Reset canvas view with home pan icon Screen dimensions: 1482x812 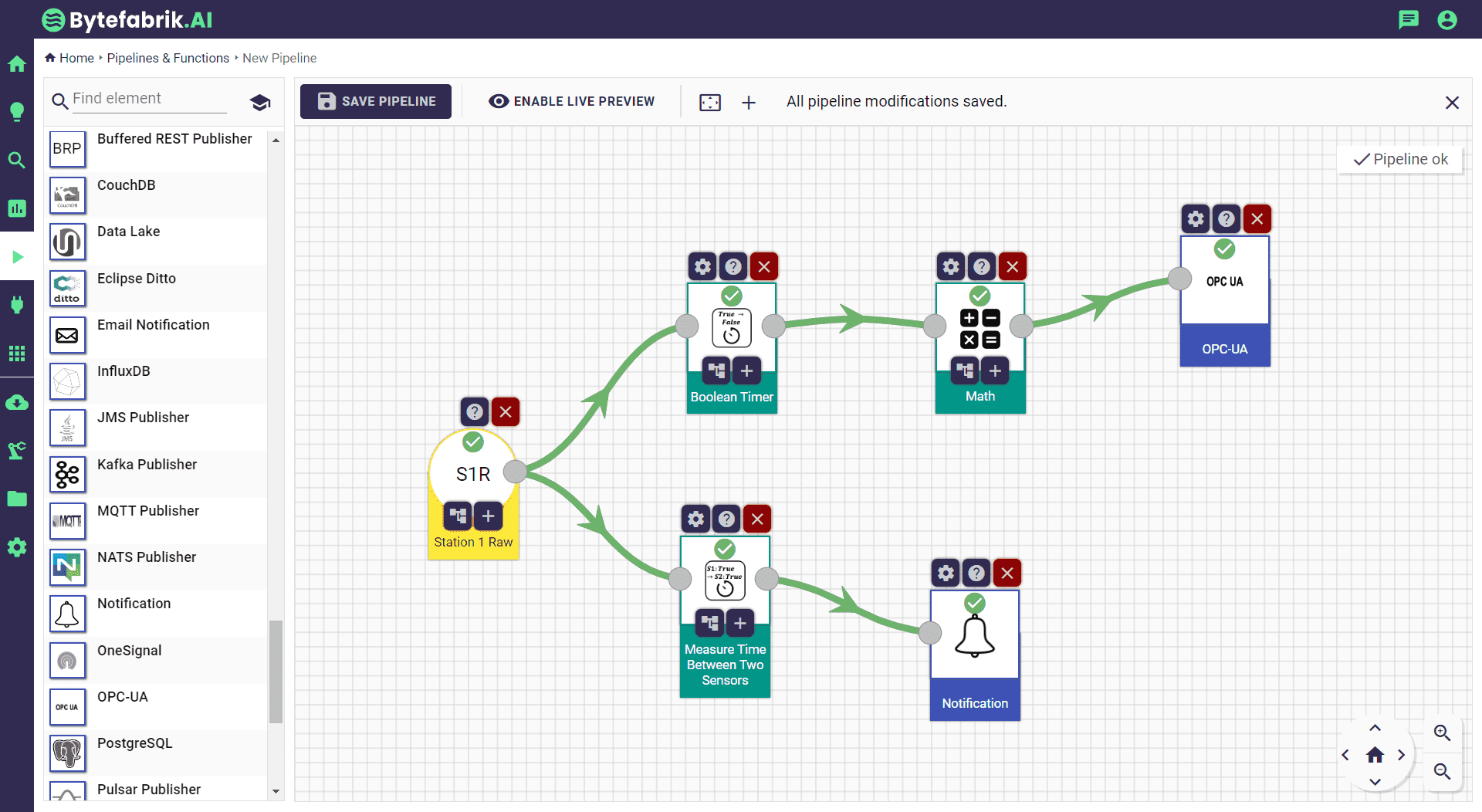point(1375,755)
